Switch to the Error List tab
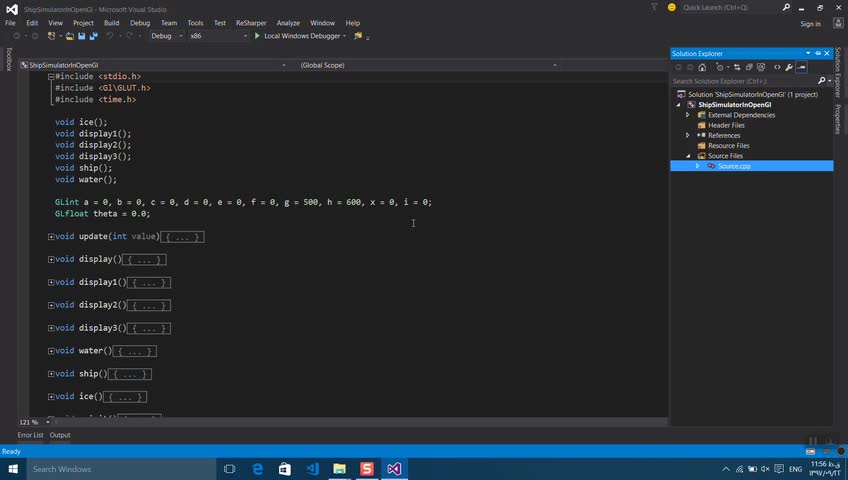The width and height of the screenshot is (848, 480). 30,435
